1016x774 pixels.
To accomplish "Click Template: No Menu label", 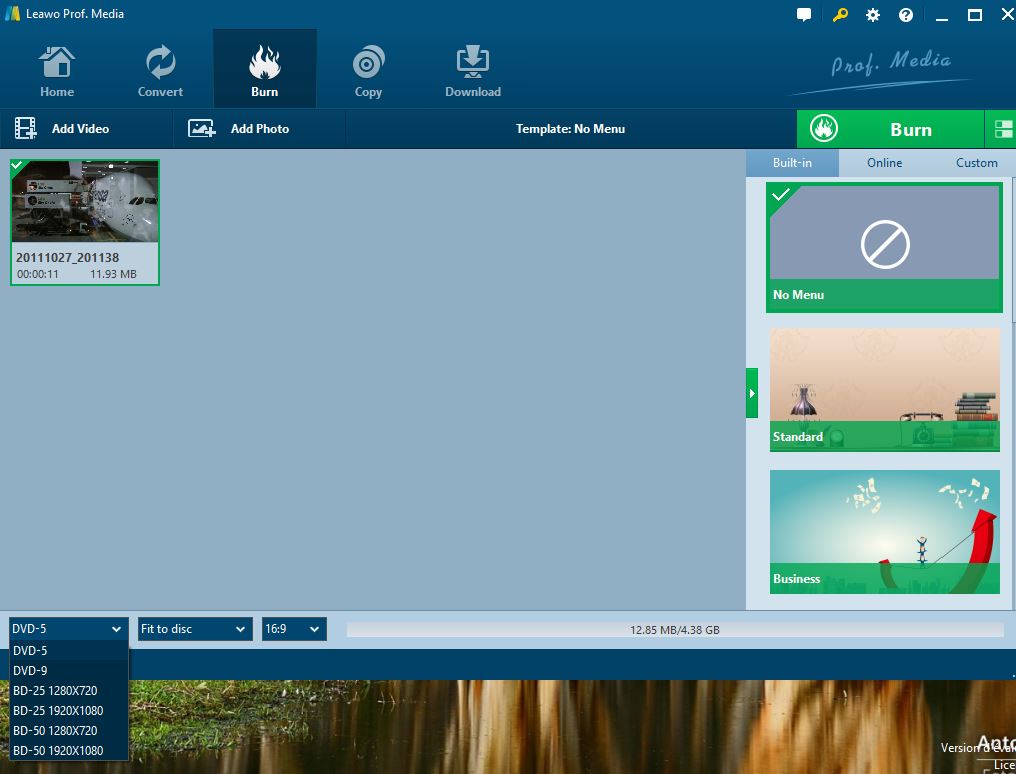I will click(x=570, y=129).
